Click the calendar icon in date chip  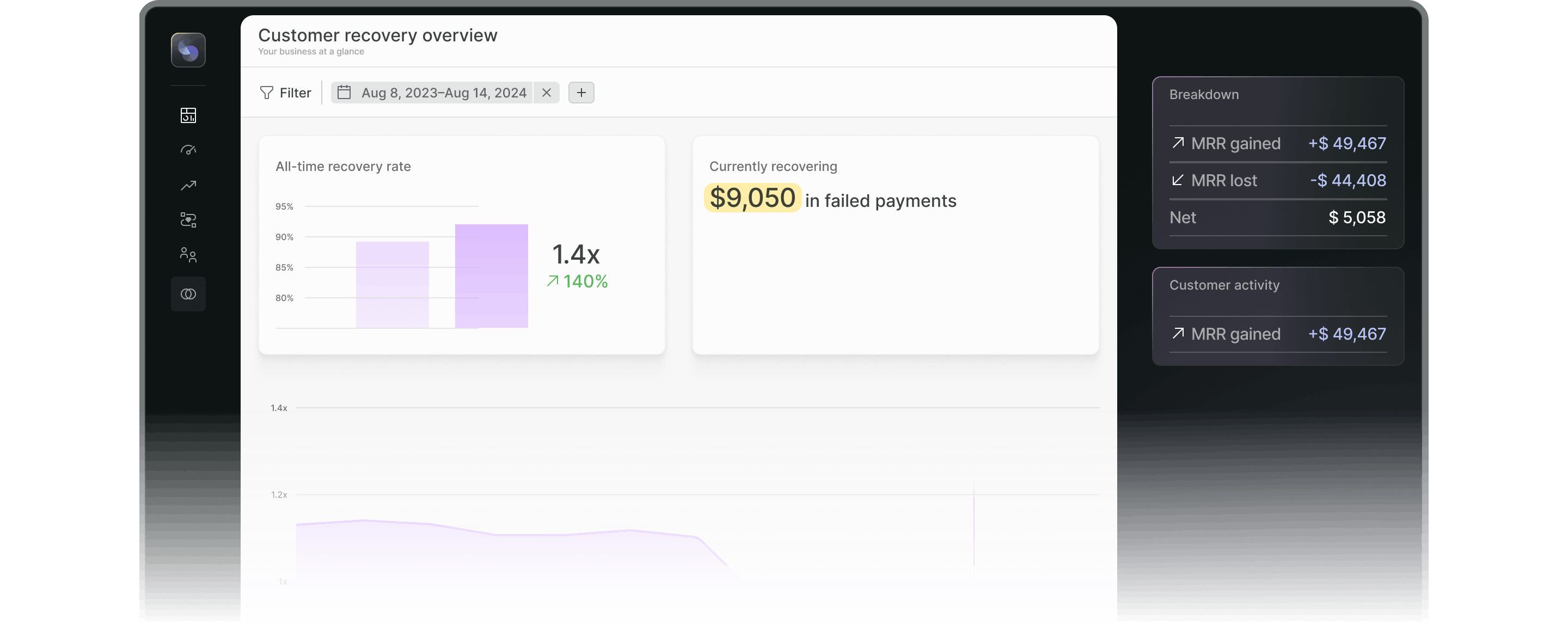click(x=344, y=93)
